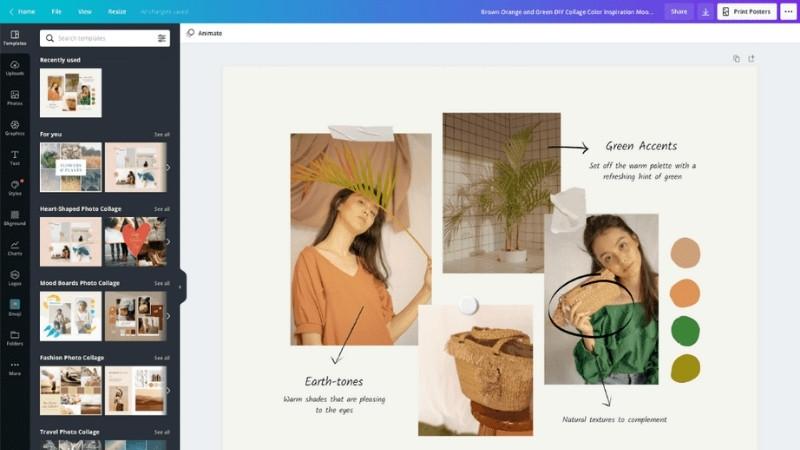Select the olive color swatch circle

point(685,368)
